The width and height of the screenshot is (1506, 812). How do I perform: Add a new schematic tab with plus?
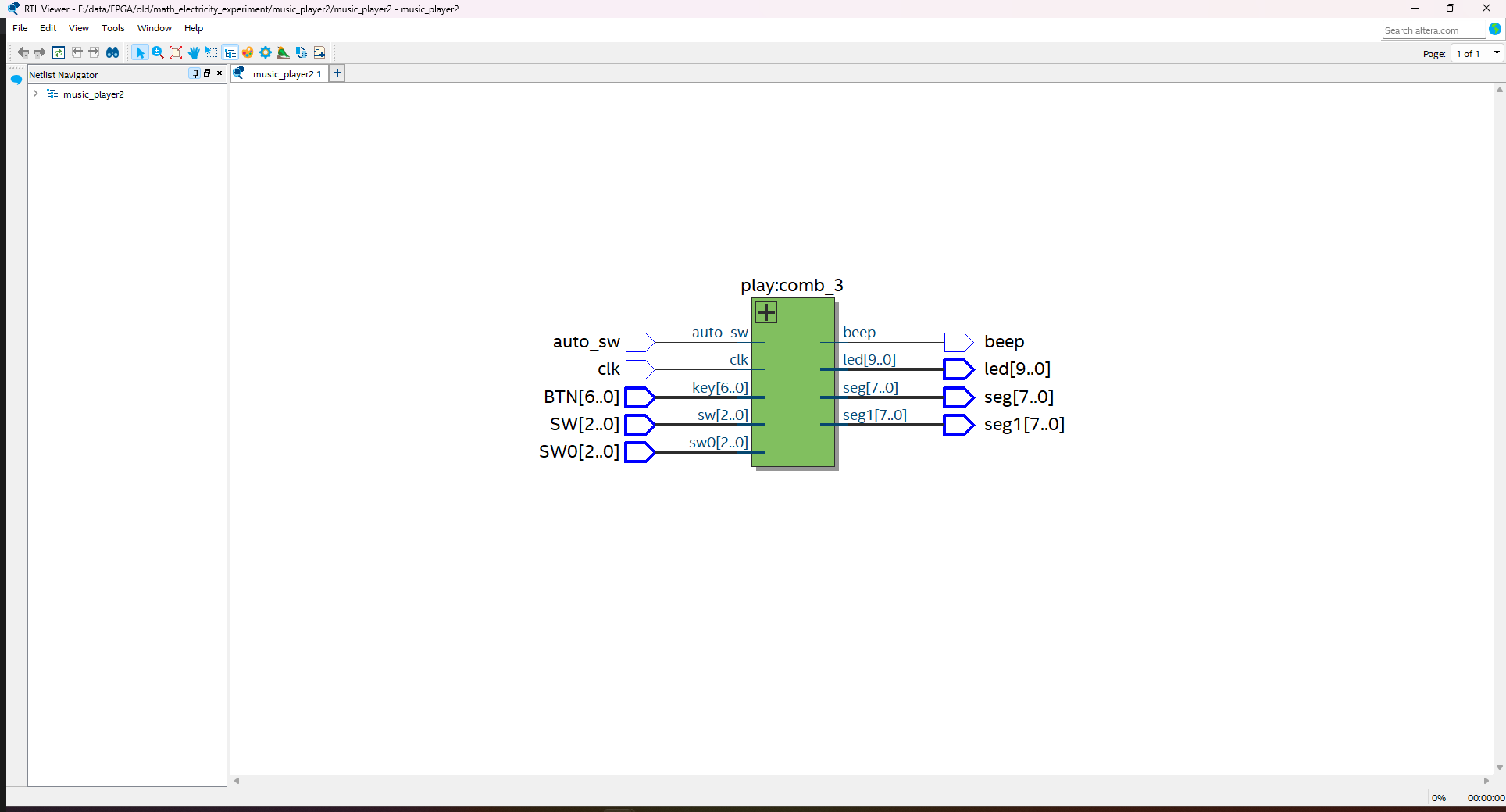pyautogui.click(x=337, y=73)
